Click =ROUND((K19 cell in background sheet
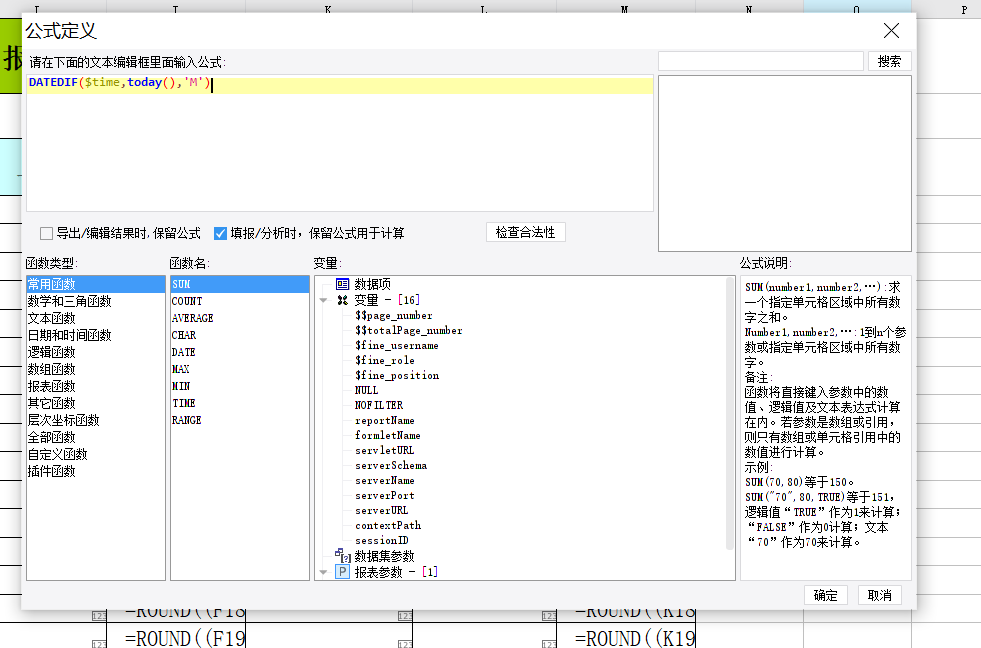The height and width of the screenshot is (648, 981). point(626,637)
